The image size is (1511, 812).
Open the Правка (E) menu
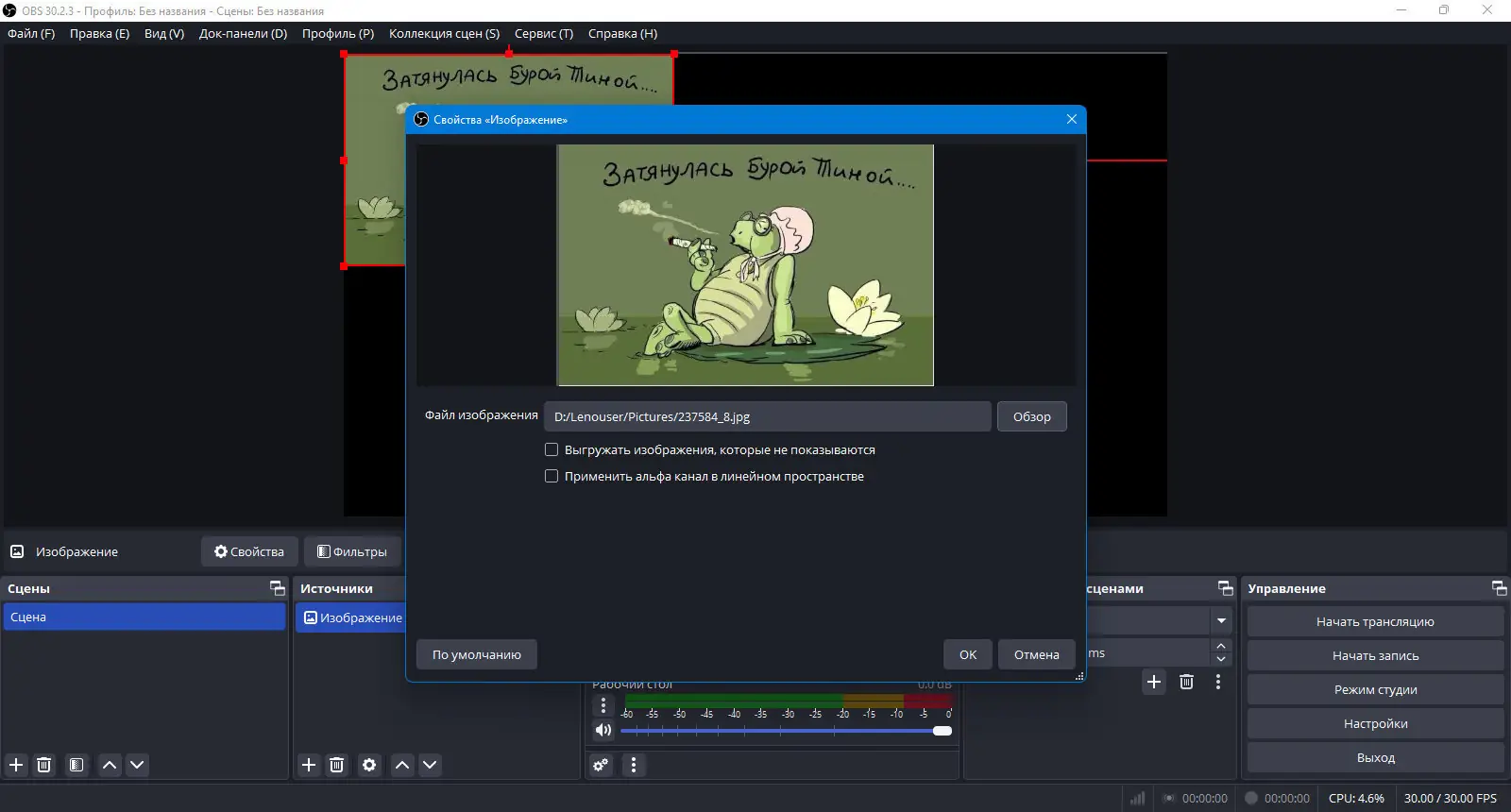(99, 33)
